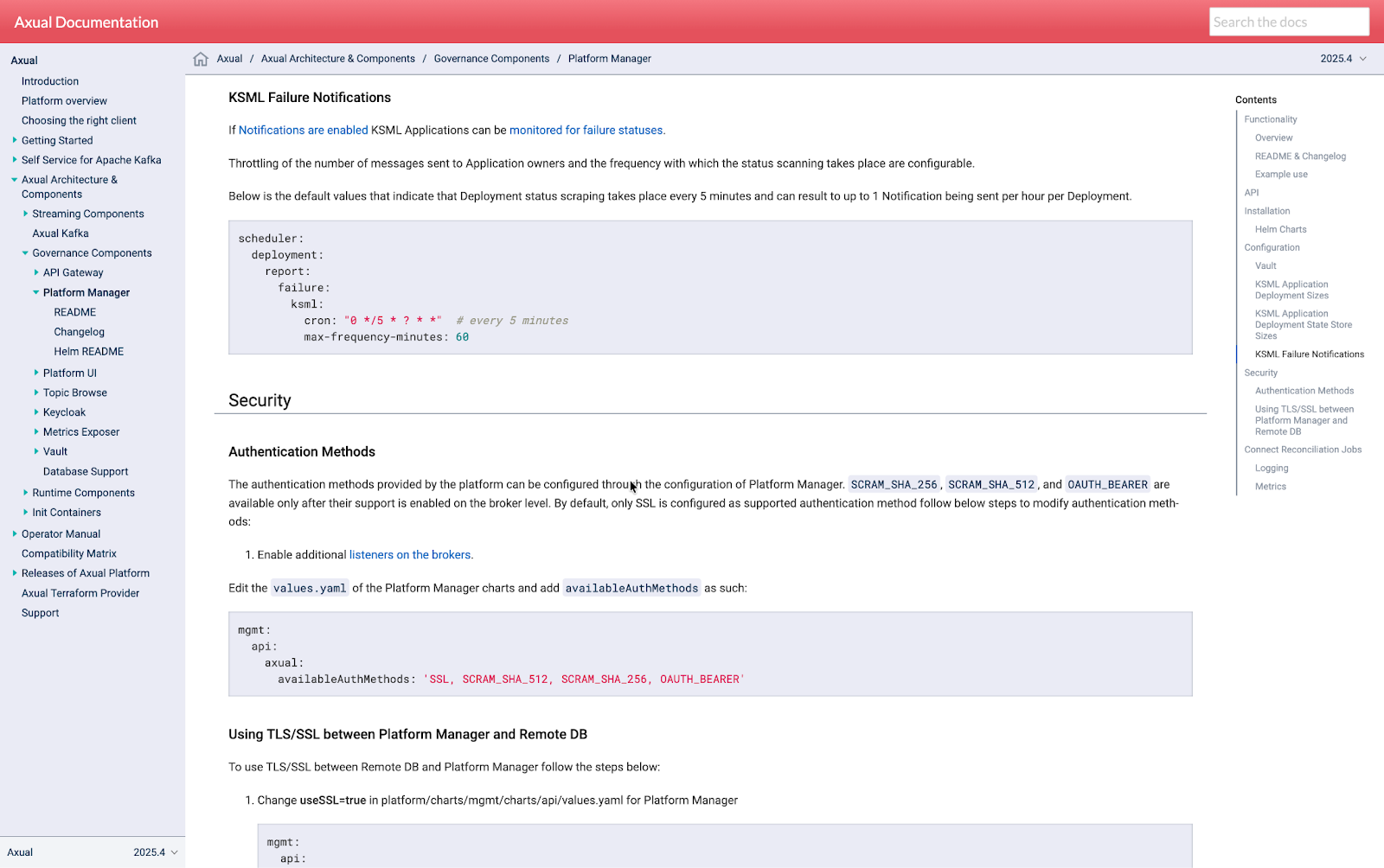Open the version selector at sidebar bottom
This screenshot has height=868, width=1384.
point(156,852)
